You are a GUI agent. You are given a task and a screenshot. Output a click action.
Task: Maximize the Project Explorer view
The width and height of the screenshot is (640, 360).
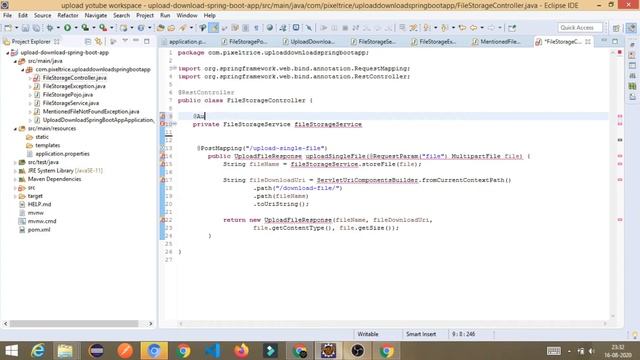pos(147,41)
